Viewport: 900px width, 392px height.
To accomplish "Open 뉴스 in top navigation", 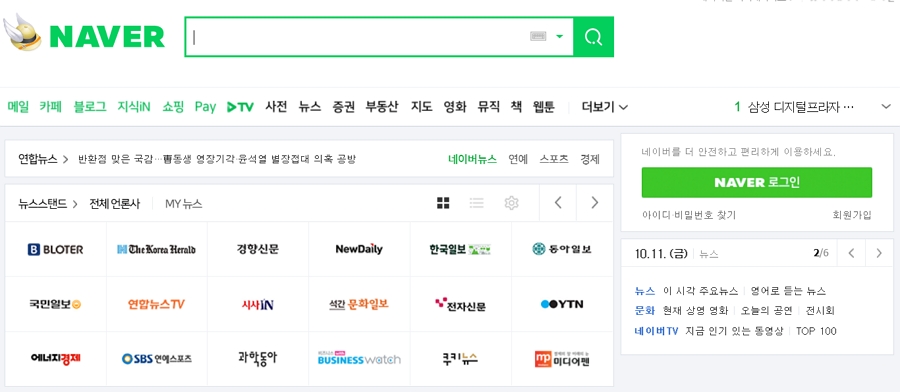I will [x=310, y=107].
